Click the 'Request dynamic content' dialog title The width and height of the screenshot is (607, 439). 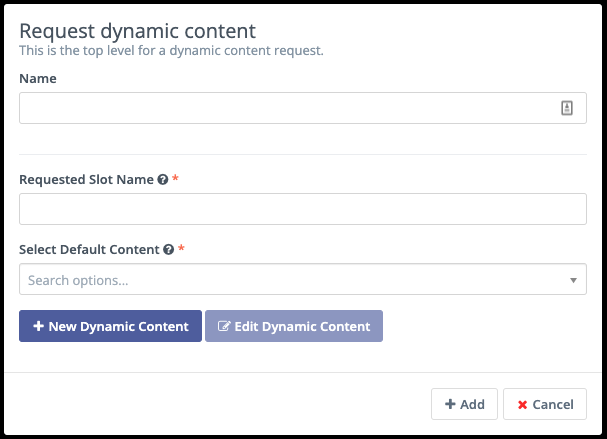(x=137, y=31)
